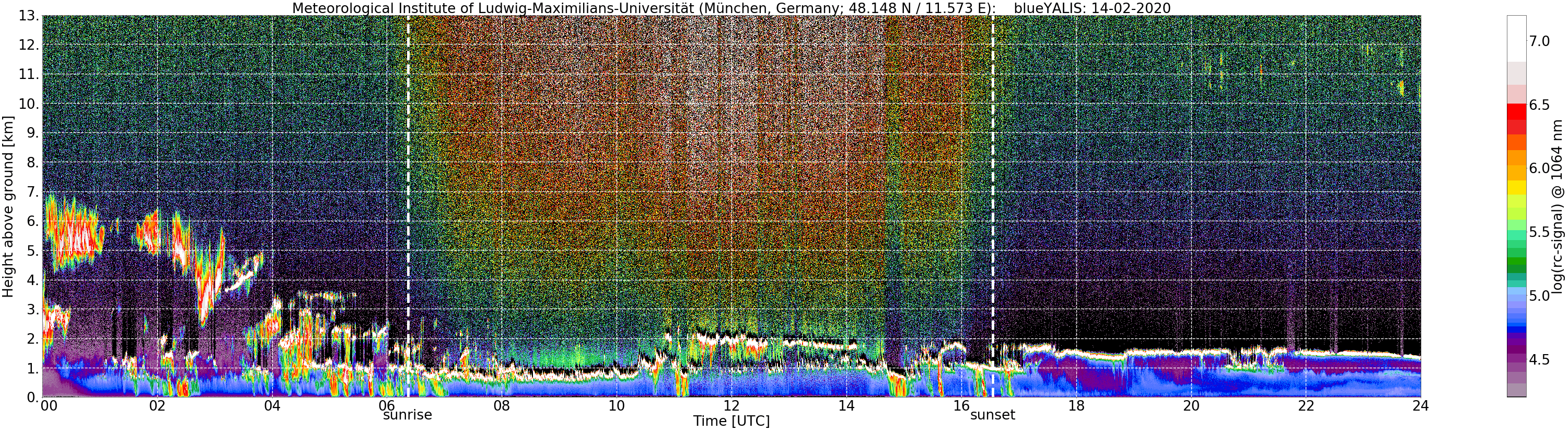1568x431 pixels.
Task: Click the '1.' height tick label
Action: coord(32,368)
